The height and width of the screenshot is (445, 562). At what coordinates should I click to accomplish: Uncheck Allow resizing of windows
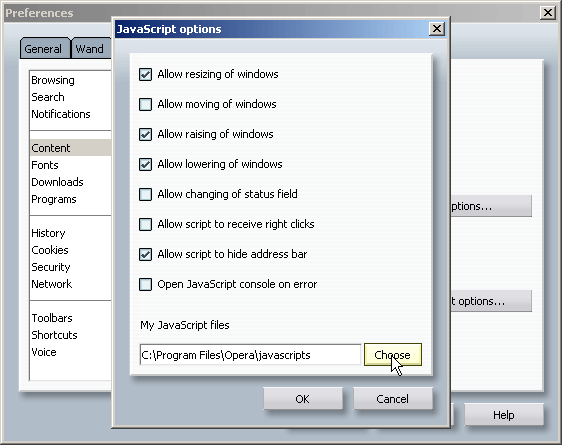point(145,75)
